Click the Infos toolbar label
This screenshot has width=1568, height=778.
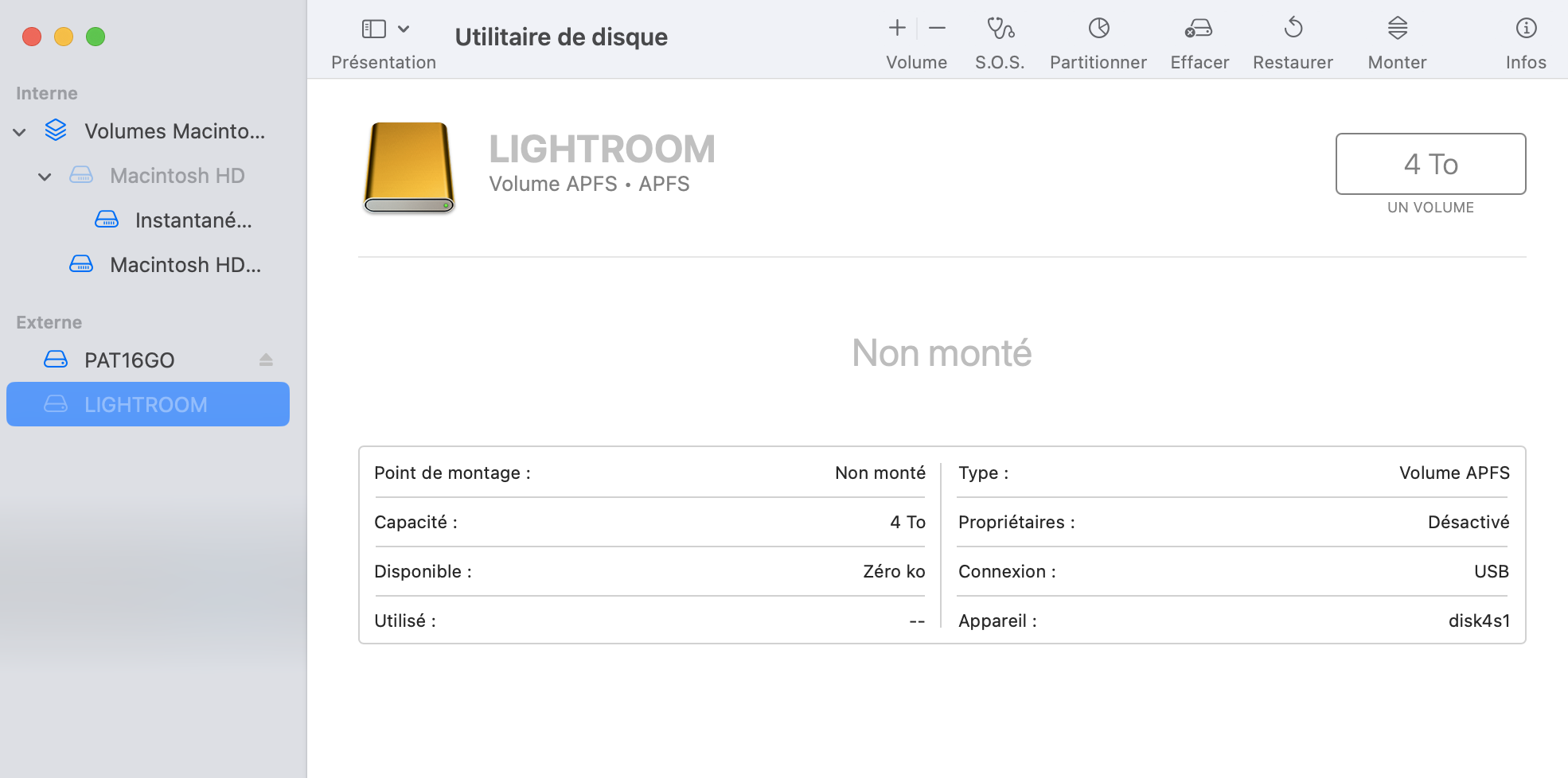click(x=1526, y=62)
